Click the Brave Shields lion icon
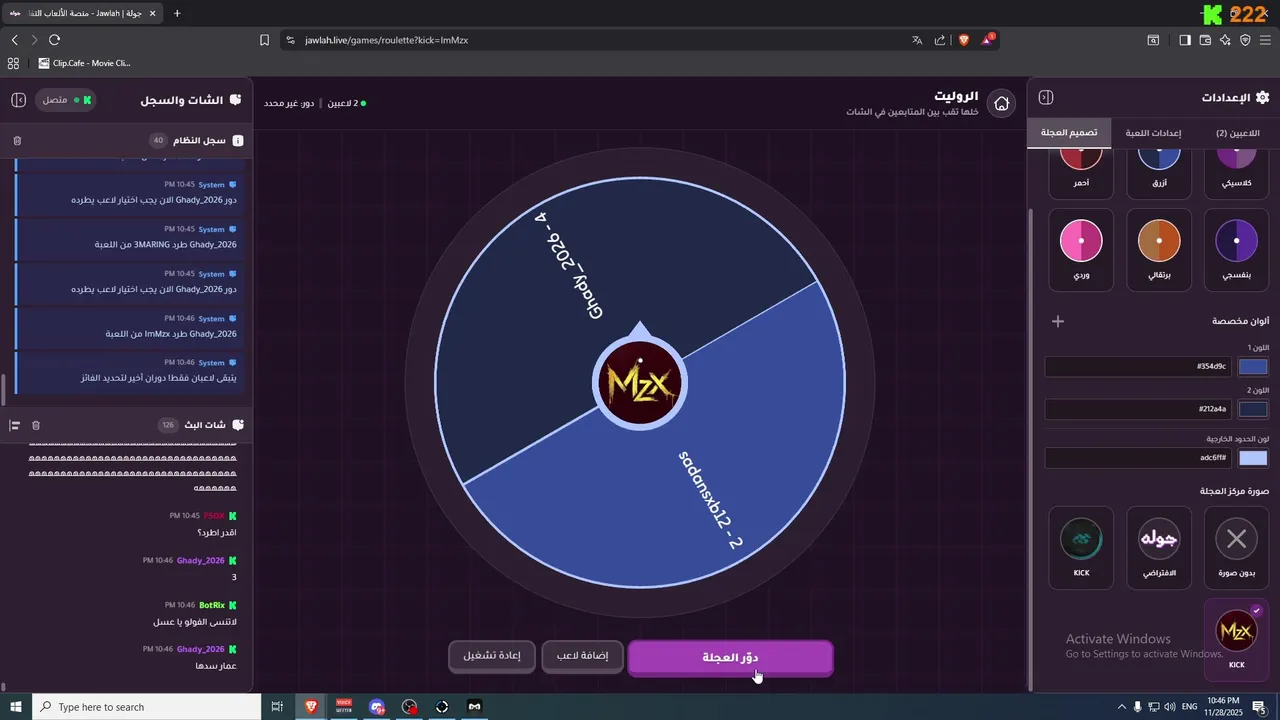The width and height of the screenshot is (1280, 720). [964, 40]
